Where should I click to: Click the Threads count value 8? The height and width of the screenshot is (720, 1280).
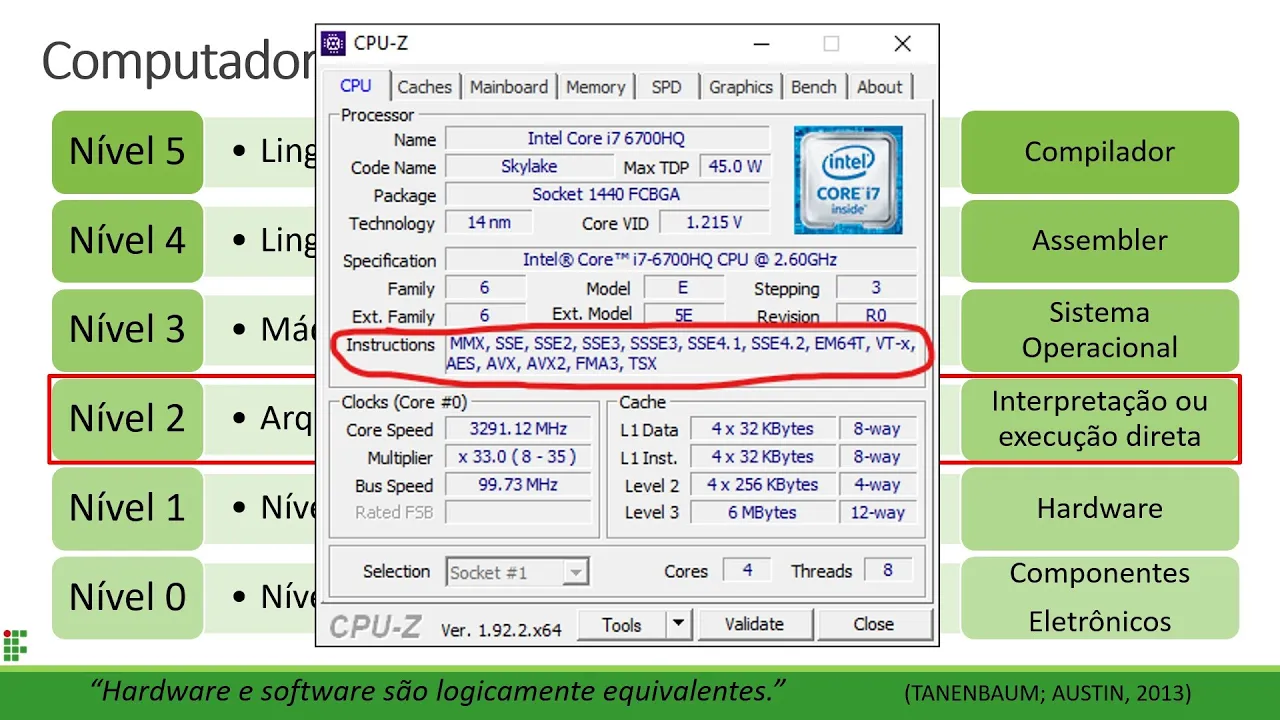coord(887,571)
